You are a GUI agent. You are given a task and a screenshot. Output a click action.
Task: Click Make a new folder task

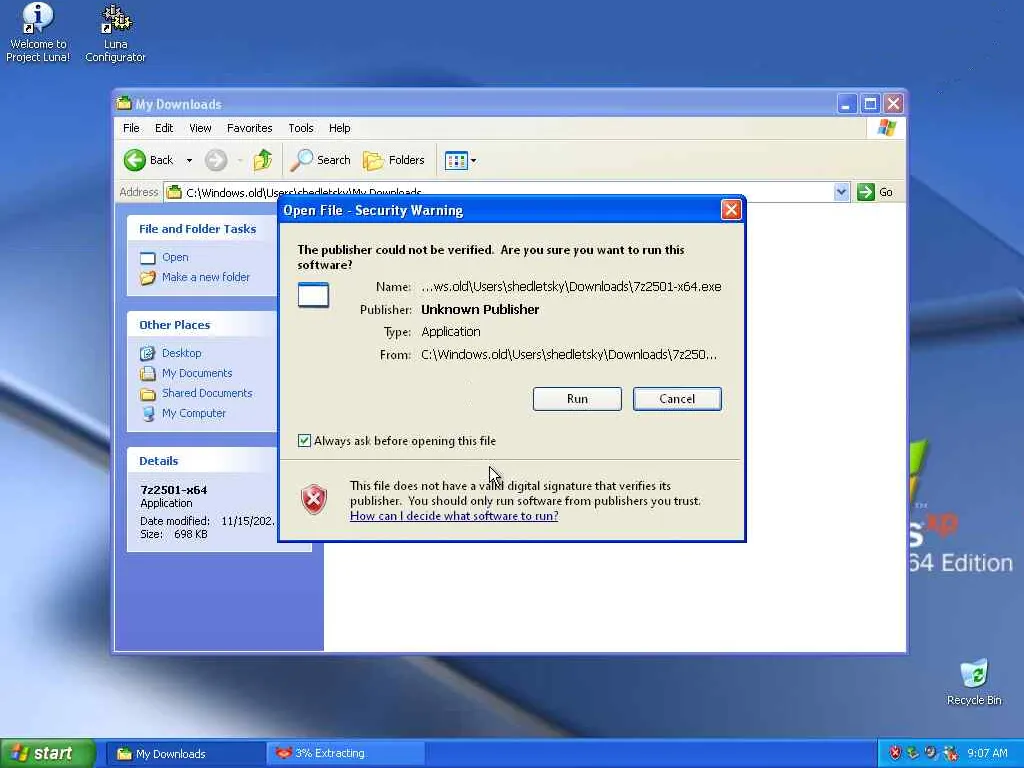pyautogui.click(x=206, y=277)
